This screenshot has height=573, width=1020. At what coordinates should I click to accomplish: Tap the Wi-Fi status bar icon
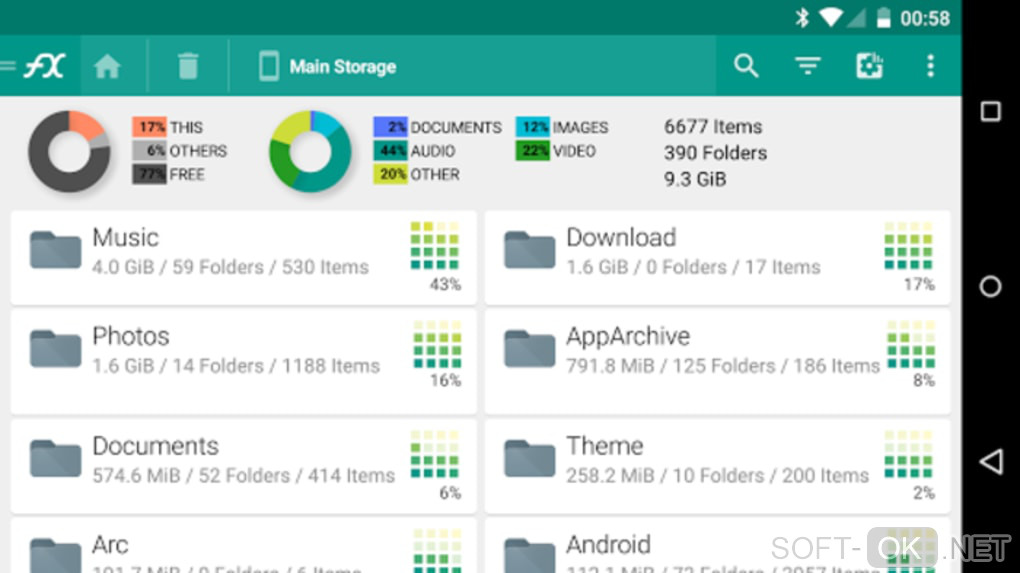point(831,18)
